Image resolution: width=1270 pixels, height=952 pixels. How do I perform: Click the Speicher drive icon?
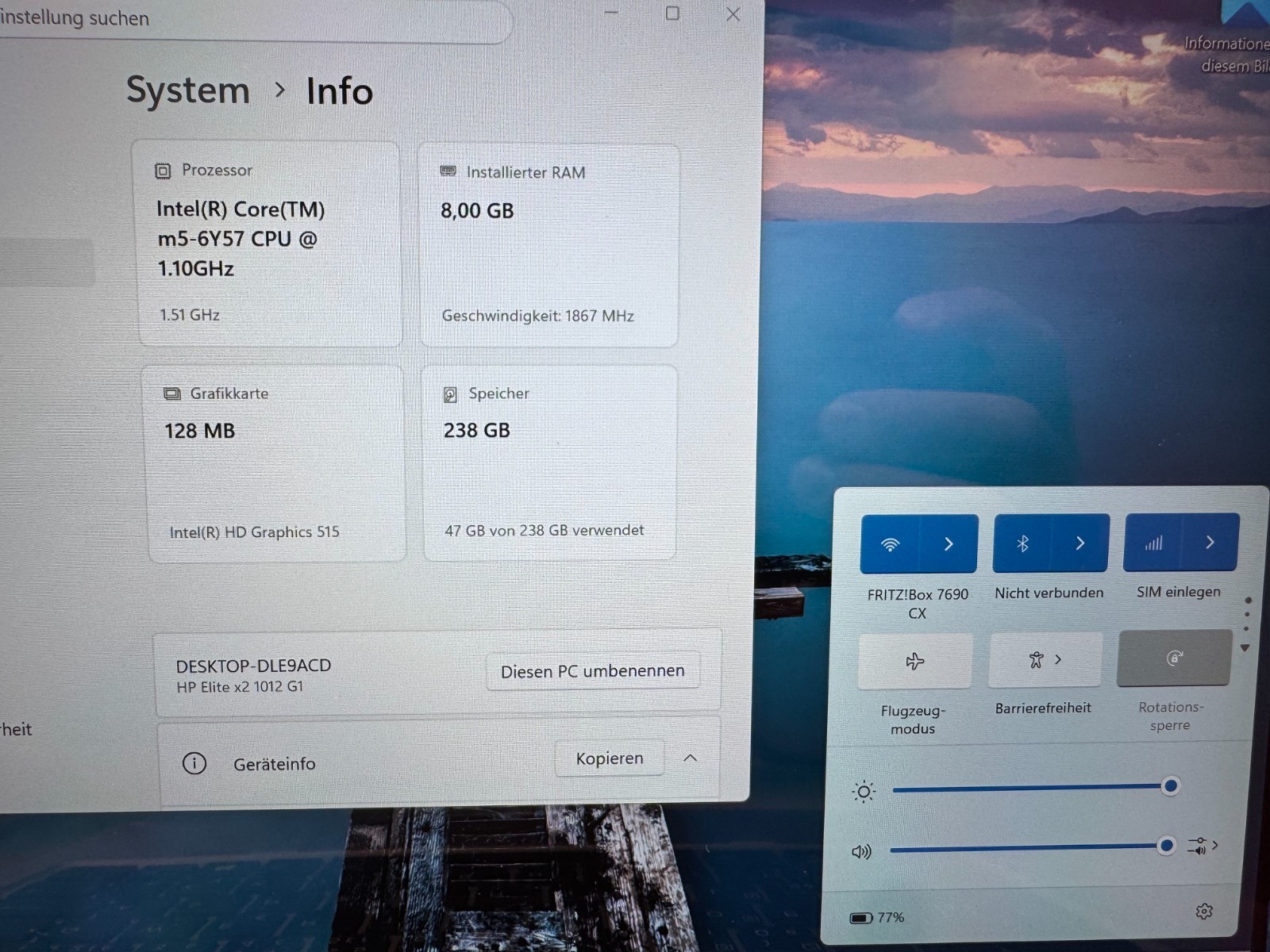pyautogui.click(x=450, y=394)
